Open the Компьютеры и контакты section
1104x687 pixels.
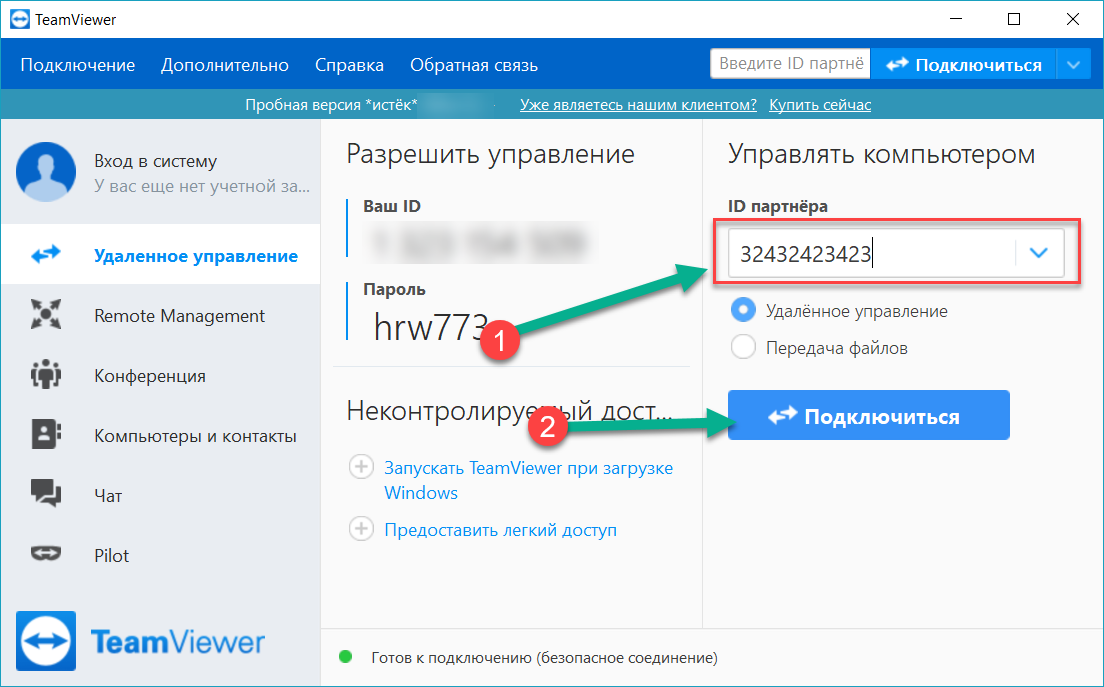tap(161, 434)
